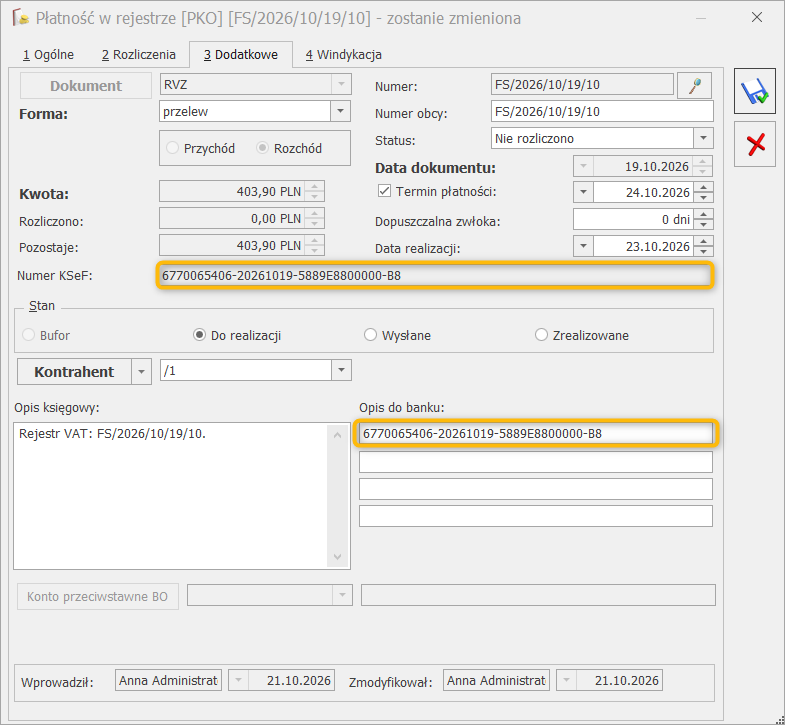Click the app icon in the title bar
Viewport: 785px width, 725px height.
point(21,18)
